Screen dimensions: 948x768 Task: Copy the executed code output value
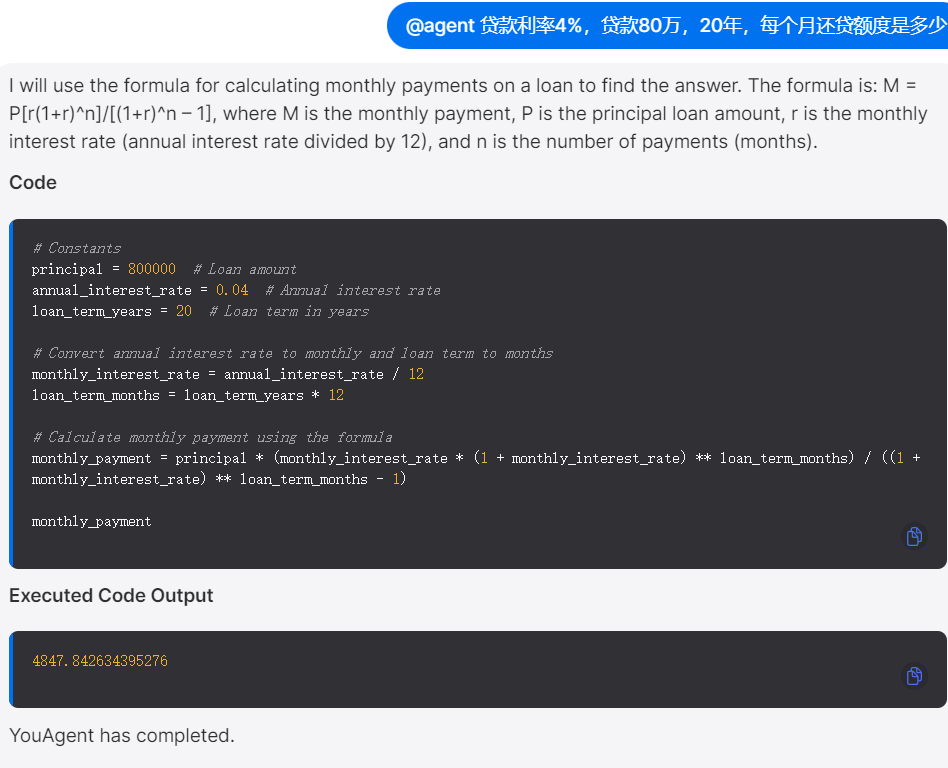(914, 675)
